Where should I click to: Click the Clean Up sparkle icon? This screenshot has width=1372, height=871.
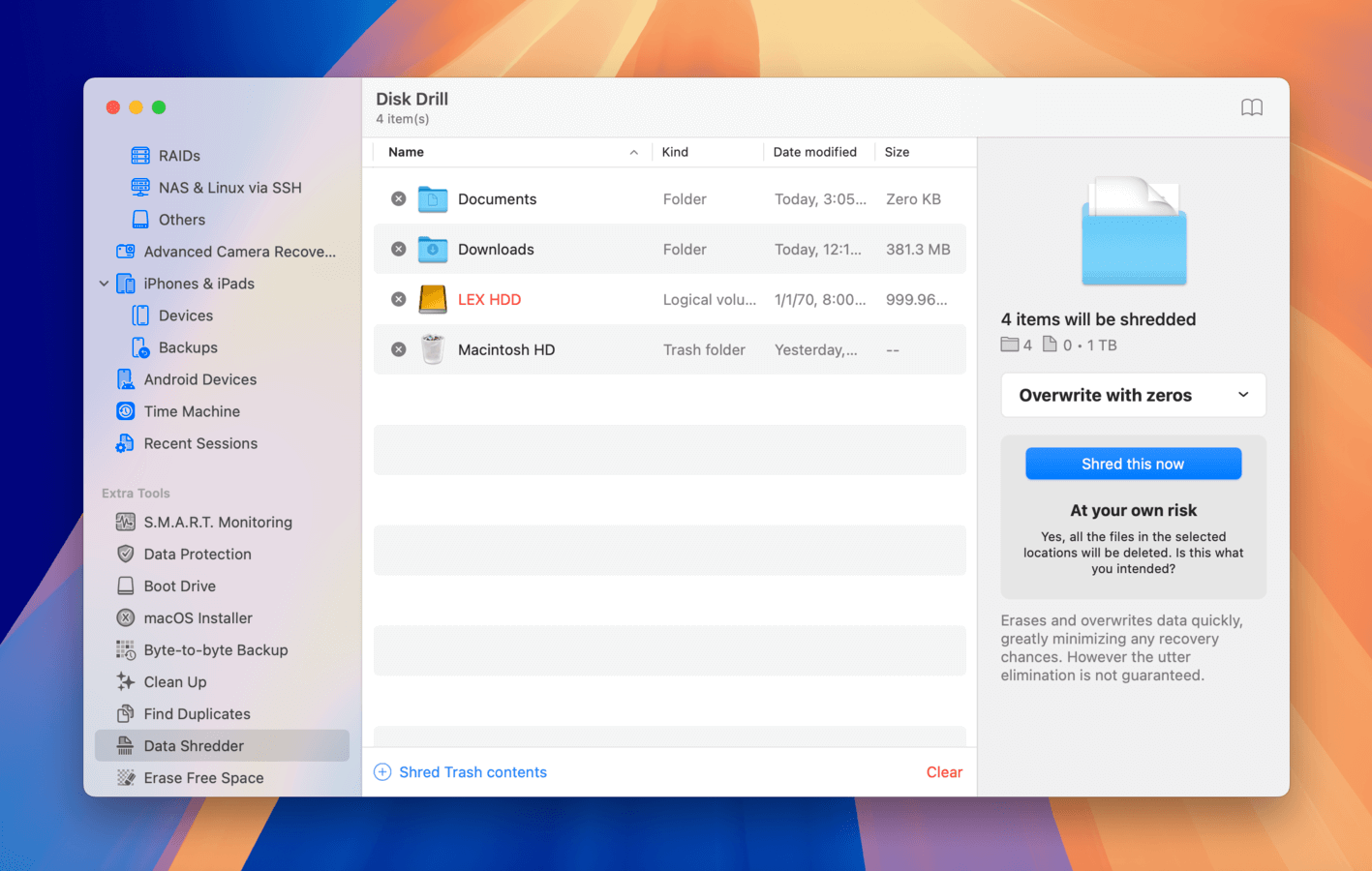point(126,682)
